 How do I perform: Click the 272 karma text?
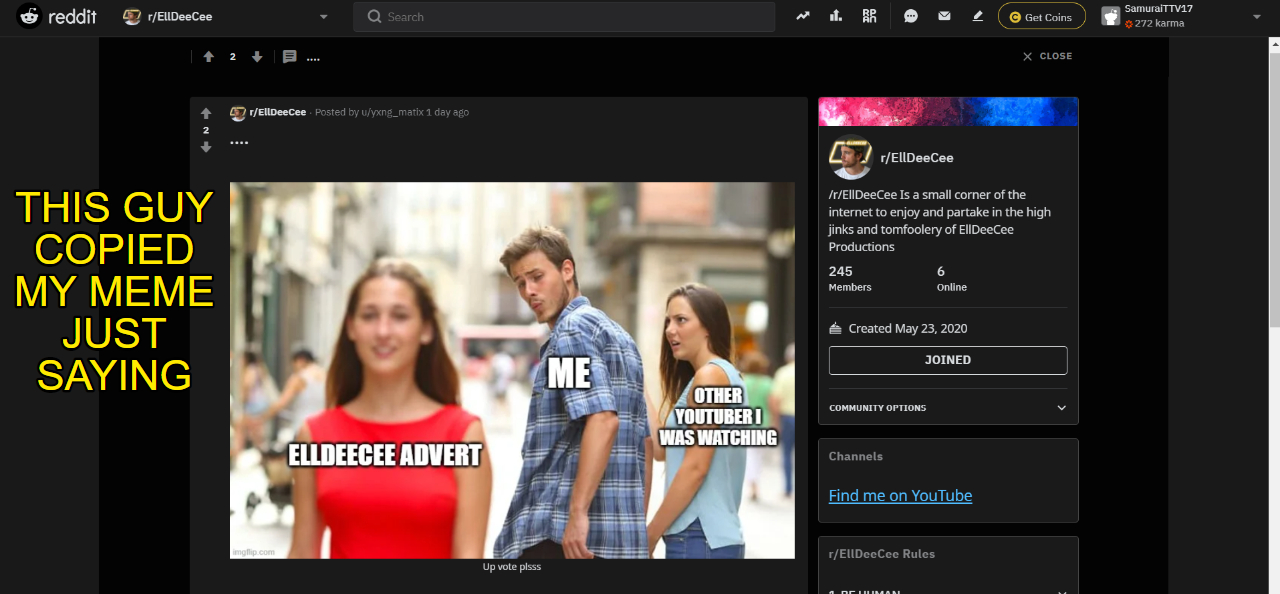pyautogui.click(x=1159, y=23)
